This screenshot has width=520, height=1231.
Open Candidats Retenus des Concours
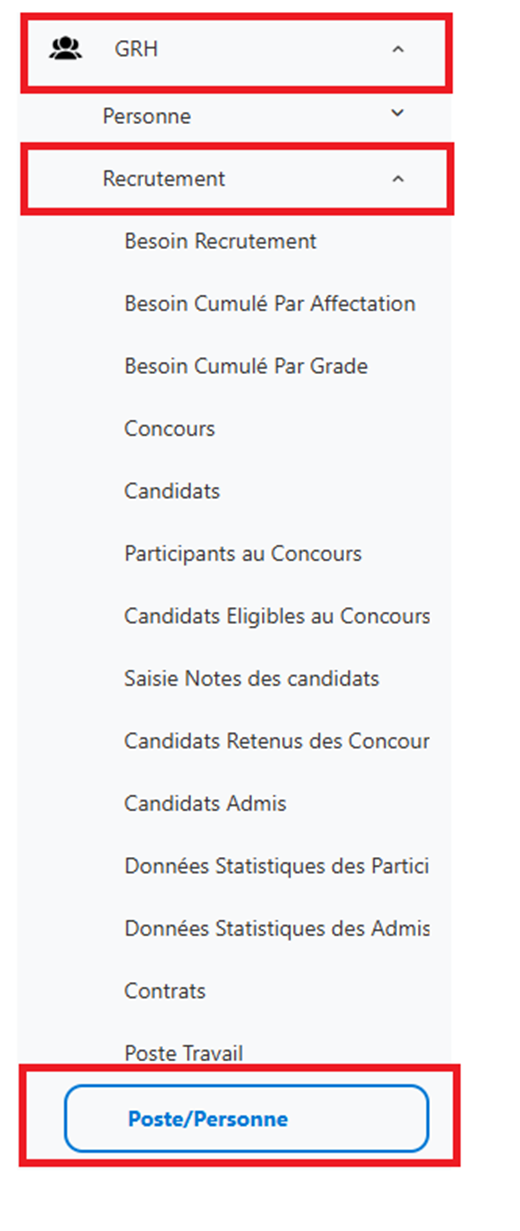click(x=277, y=741)
